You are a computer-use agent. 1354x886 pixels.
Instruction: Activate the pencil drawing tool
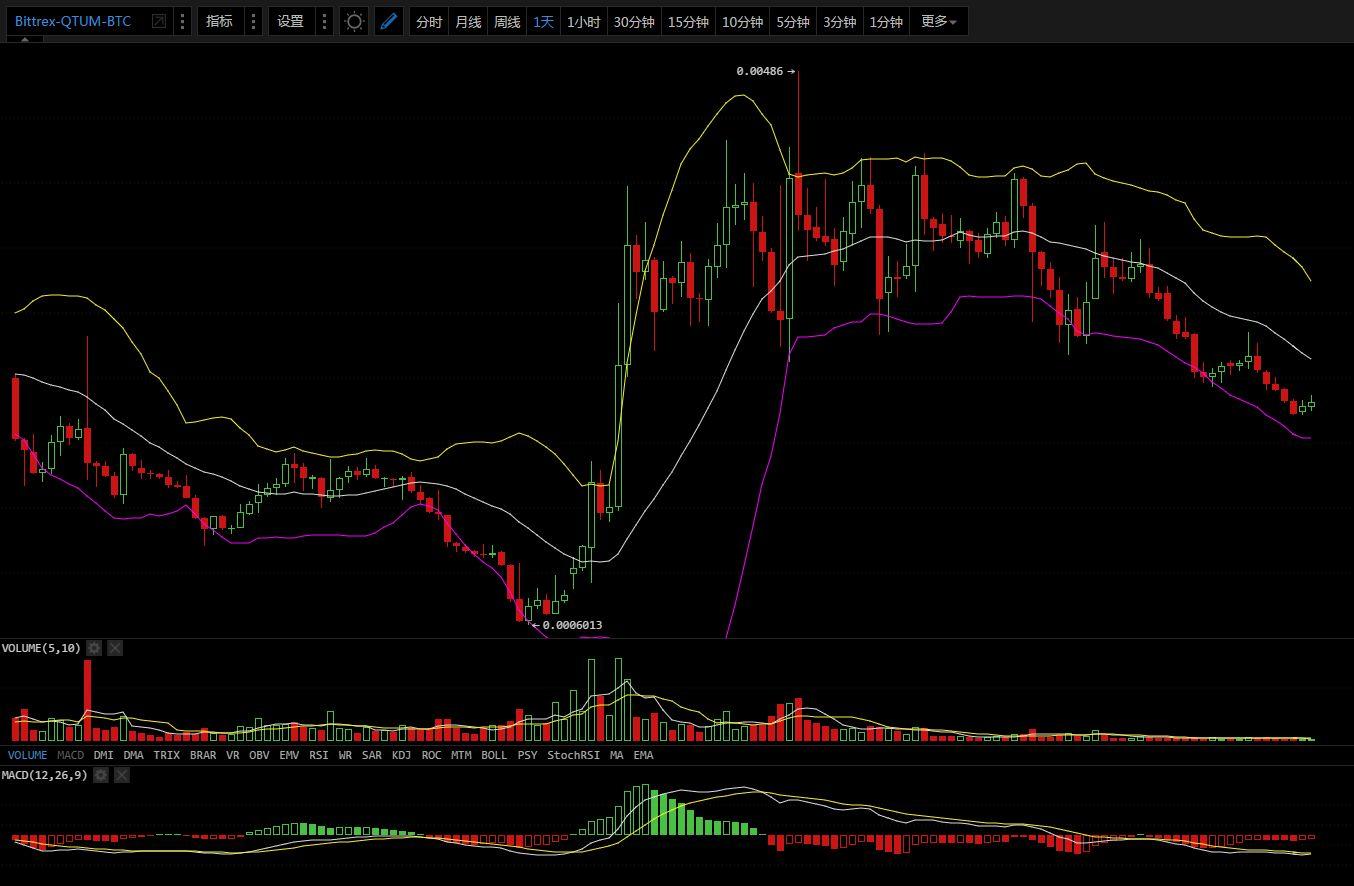[389, 21]
